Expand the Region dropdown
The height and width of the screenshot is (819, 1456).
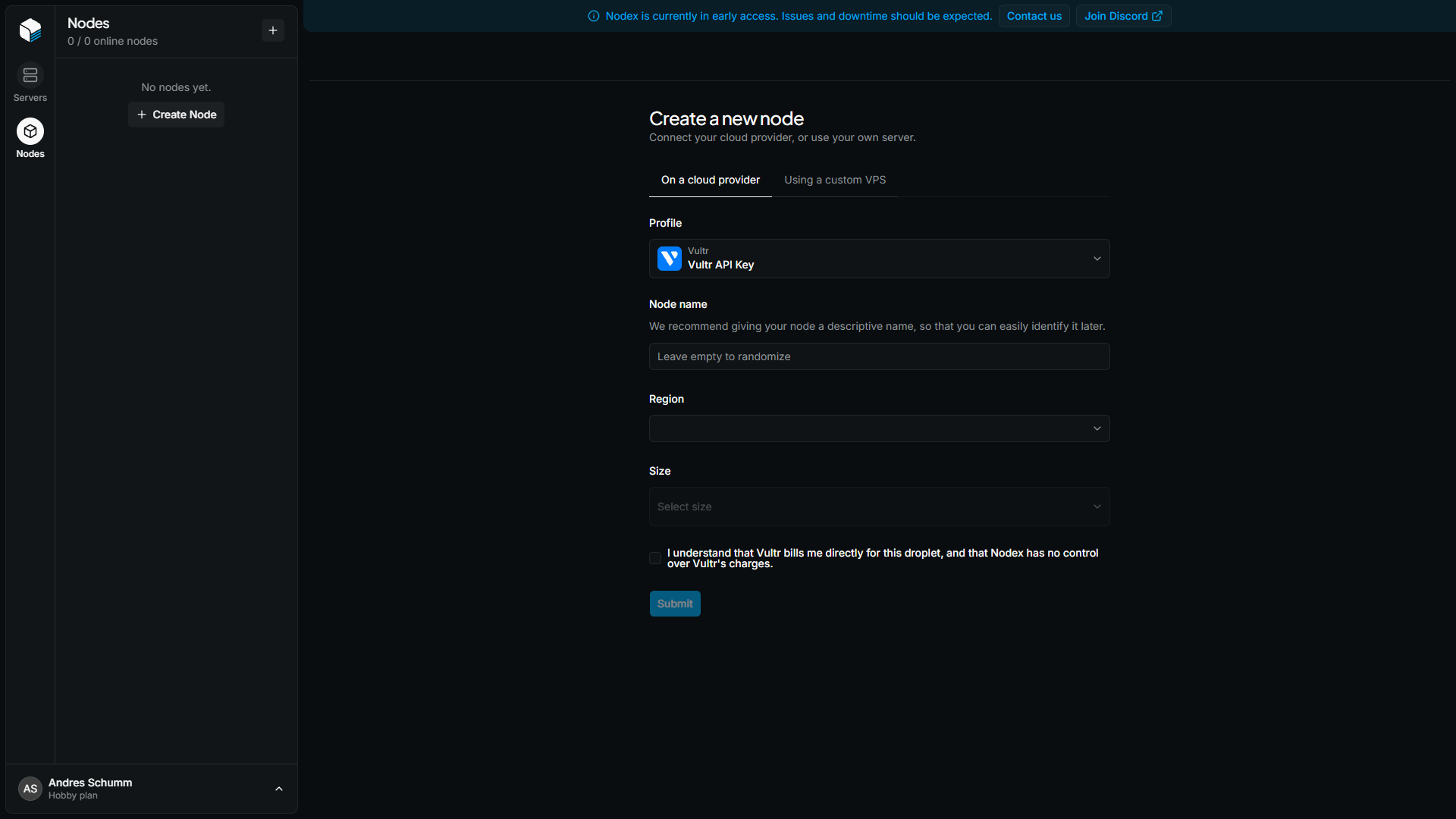[x=880, y=428]
